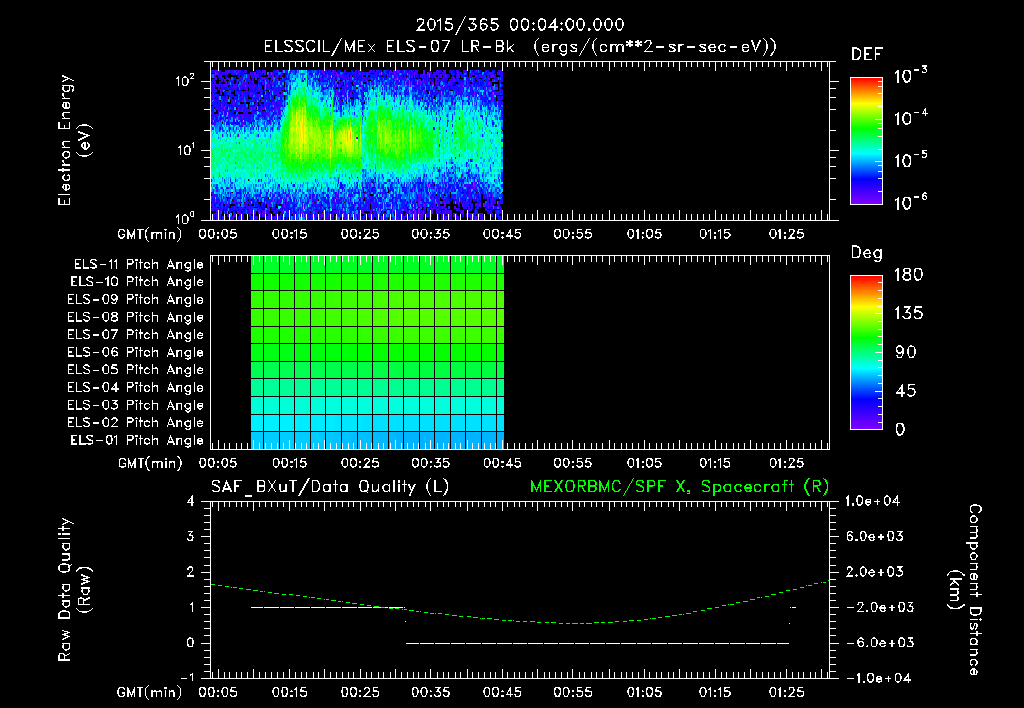Click the SAF_BXuT/Data Quality (L) title

tap(330, 487)
